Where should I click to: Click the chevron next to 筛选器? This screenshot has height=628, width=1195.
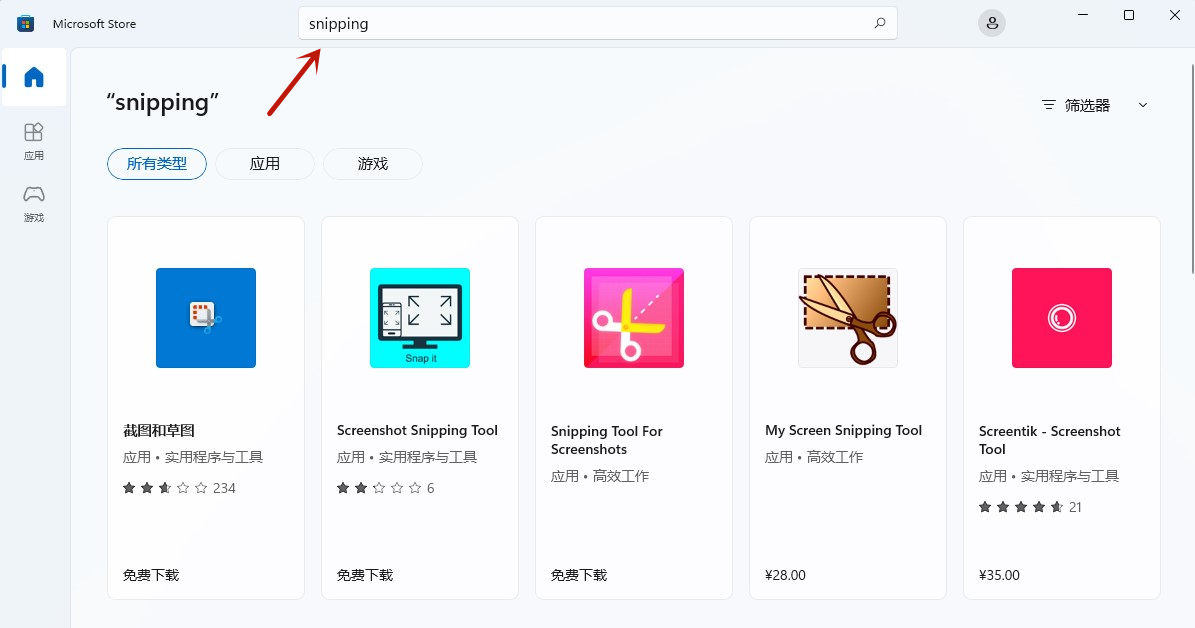(x=1143, y=105)
